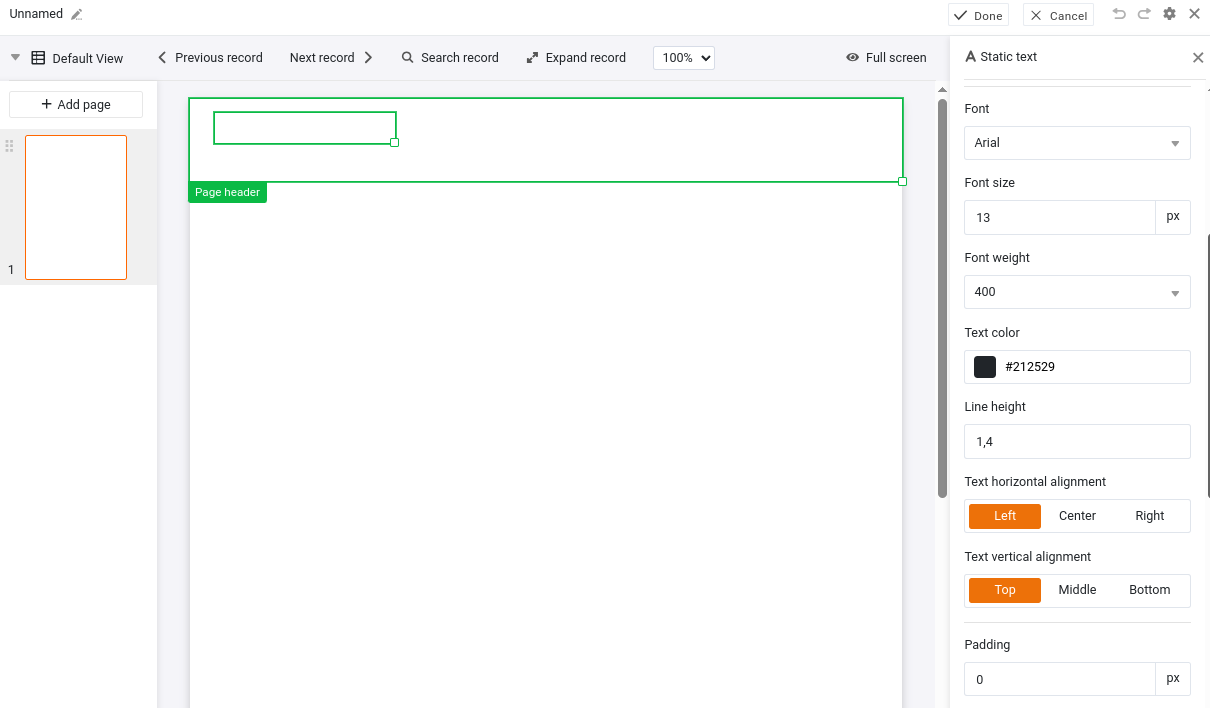This screenshot has width=1210, height=708.
Task: Open the Font weight dropdown
Action: click(1076, 292)
